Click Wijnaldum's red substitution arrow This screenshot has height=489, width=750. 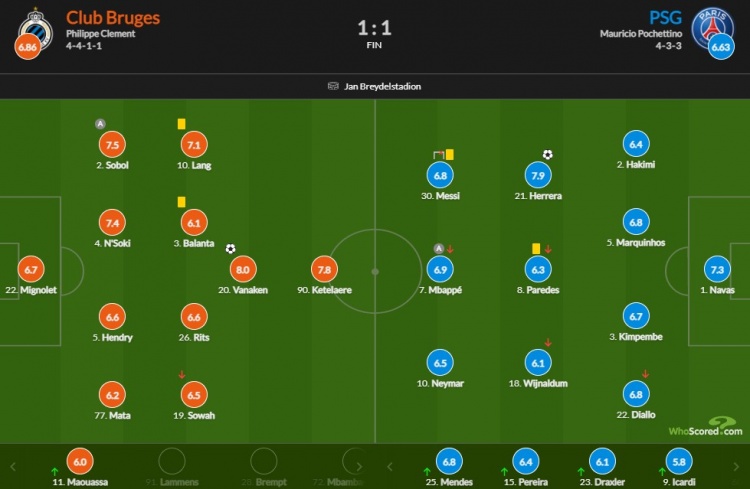[x=548, y=343]
